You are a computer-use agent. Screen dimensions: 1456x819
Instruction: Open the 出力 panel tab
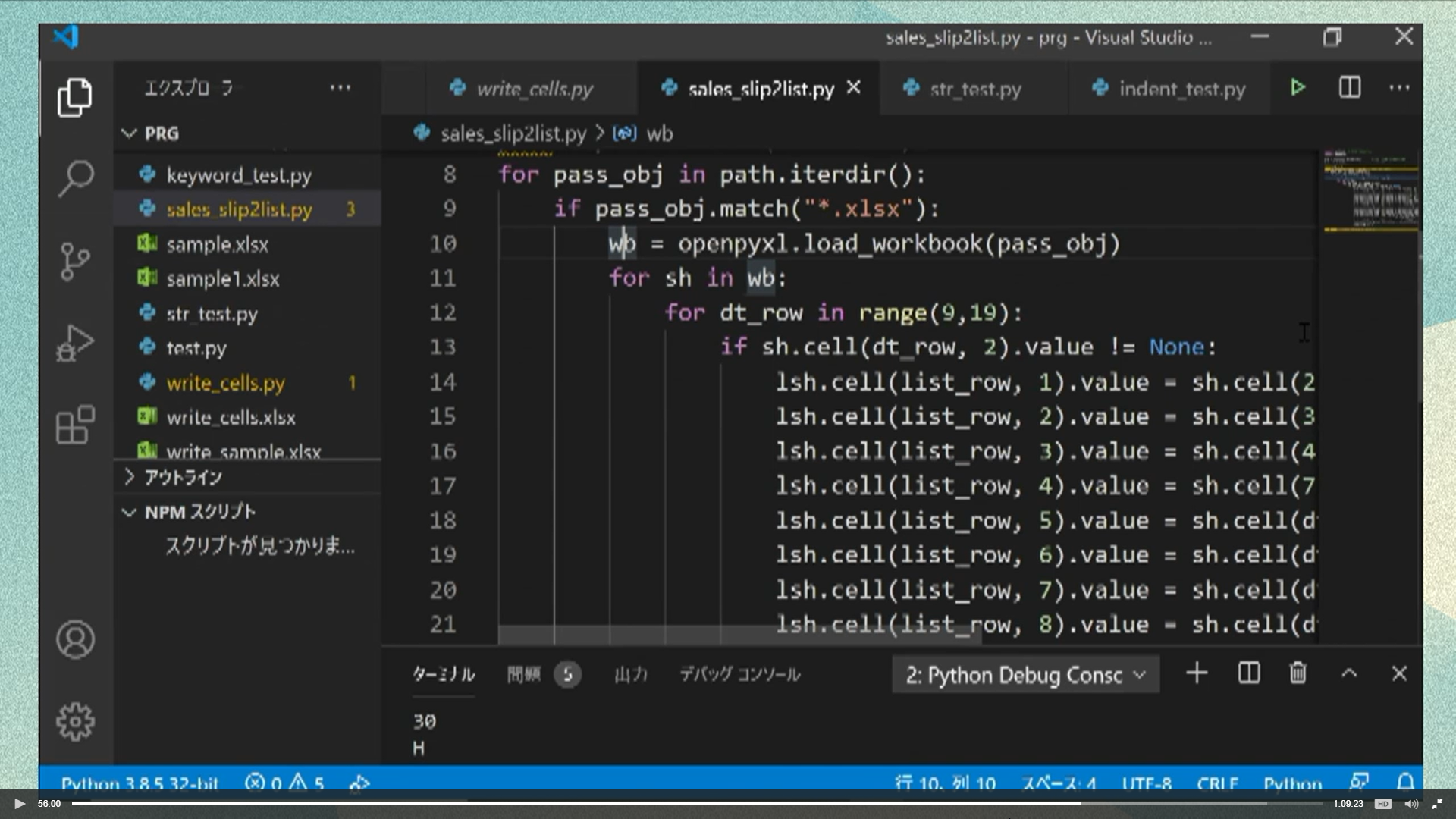[x=630, y=674]
